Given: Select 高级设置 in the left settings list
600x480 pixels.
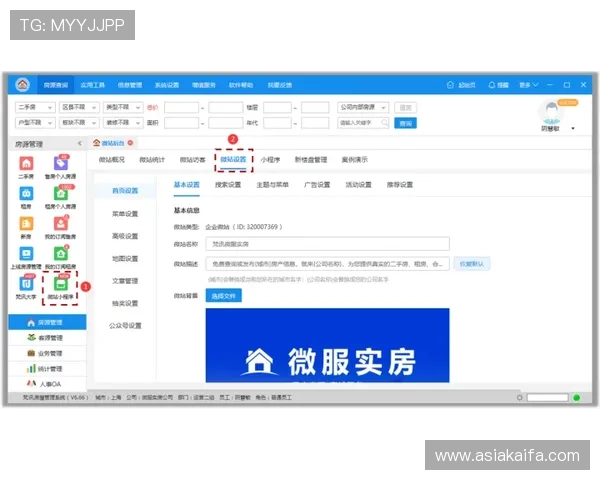Looking at the screenshot, I should (125, 236).
